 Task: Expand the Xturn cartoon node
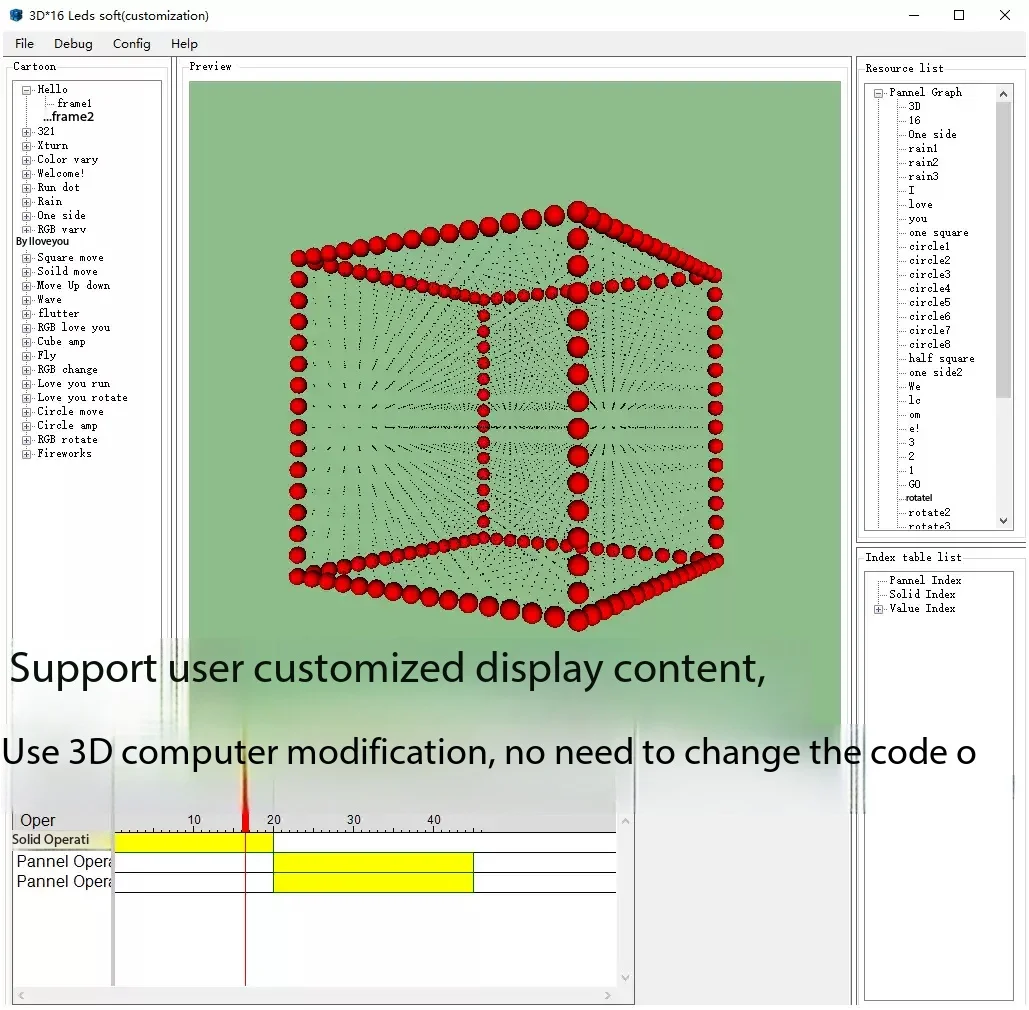(x=26, y=146)
